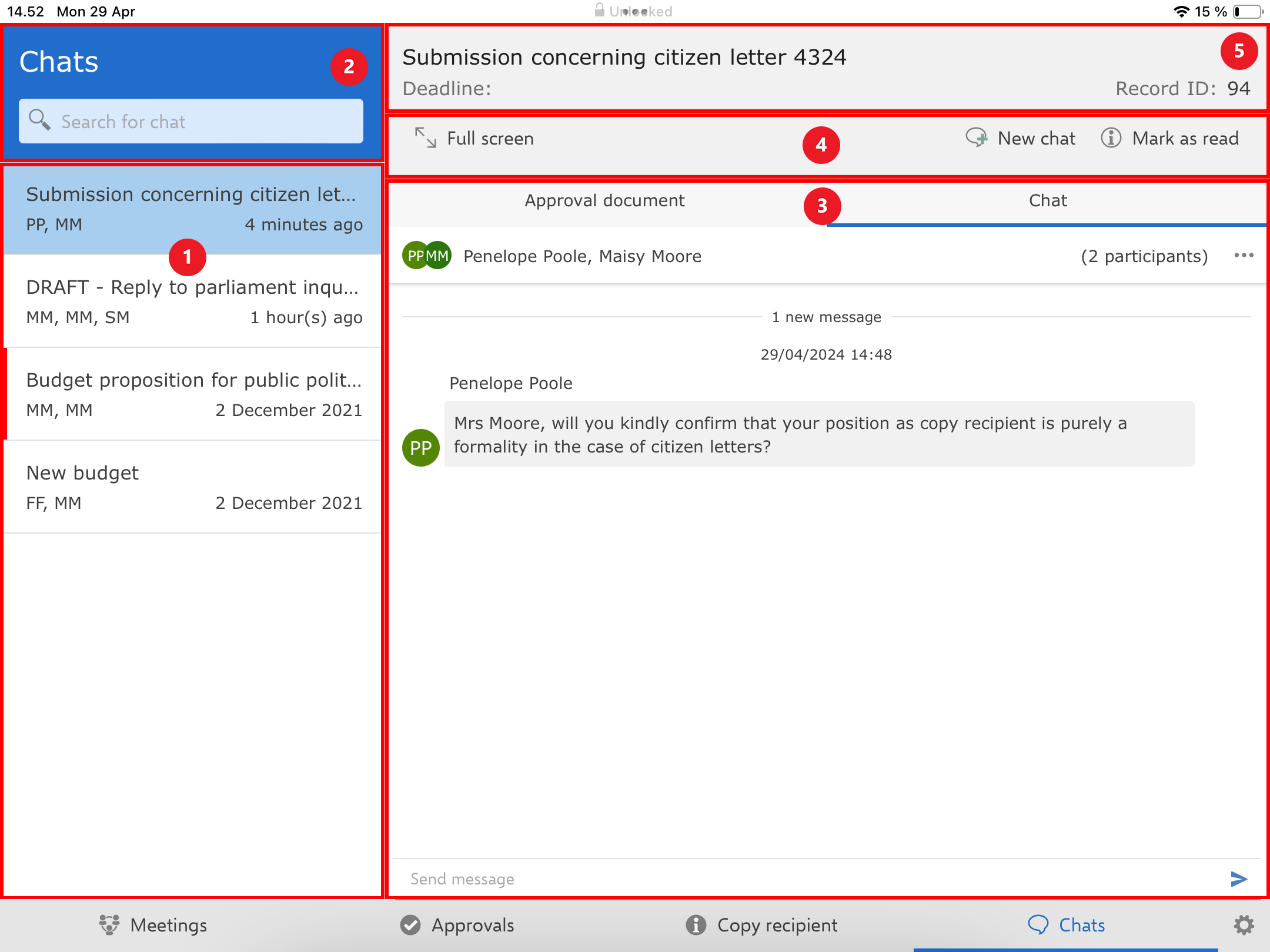Open DRAFT Reply to parliament inquiry chat
This screenshot has height=952, width=1270.
pyautogui.click(x=193, y=301)
